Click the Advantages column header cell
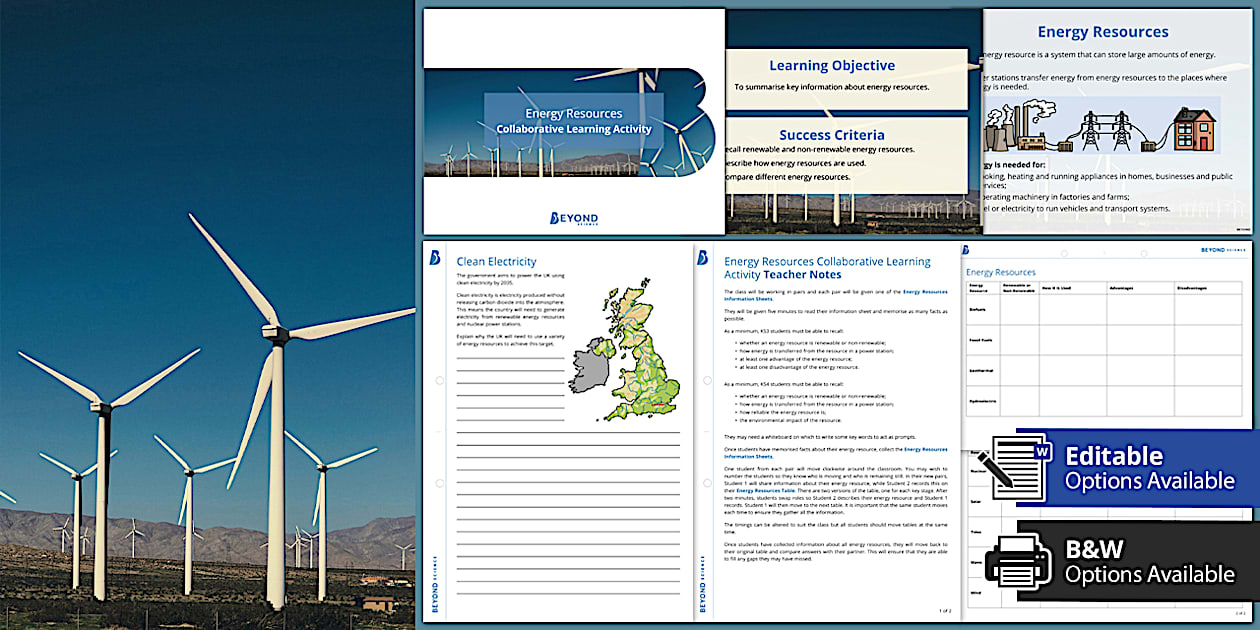 click(x=1122, y=287)
